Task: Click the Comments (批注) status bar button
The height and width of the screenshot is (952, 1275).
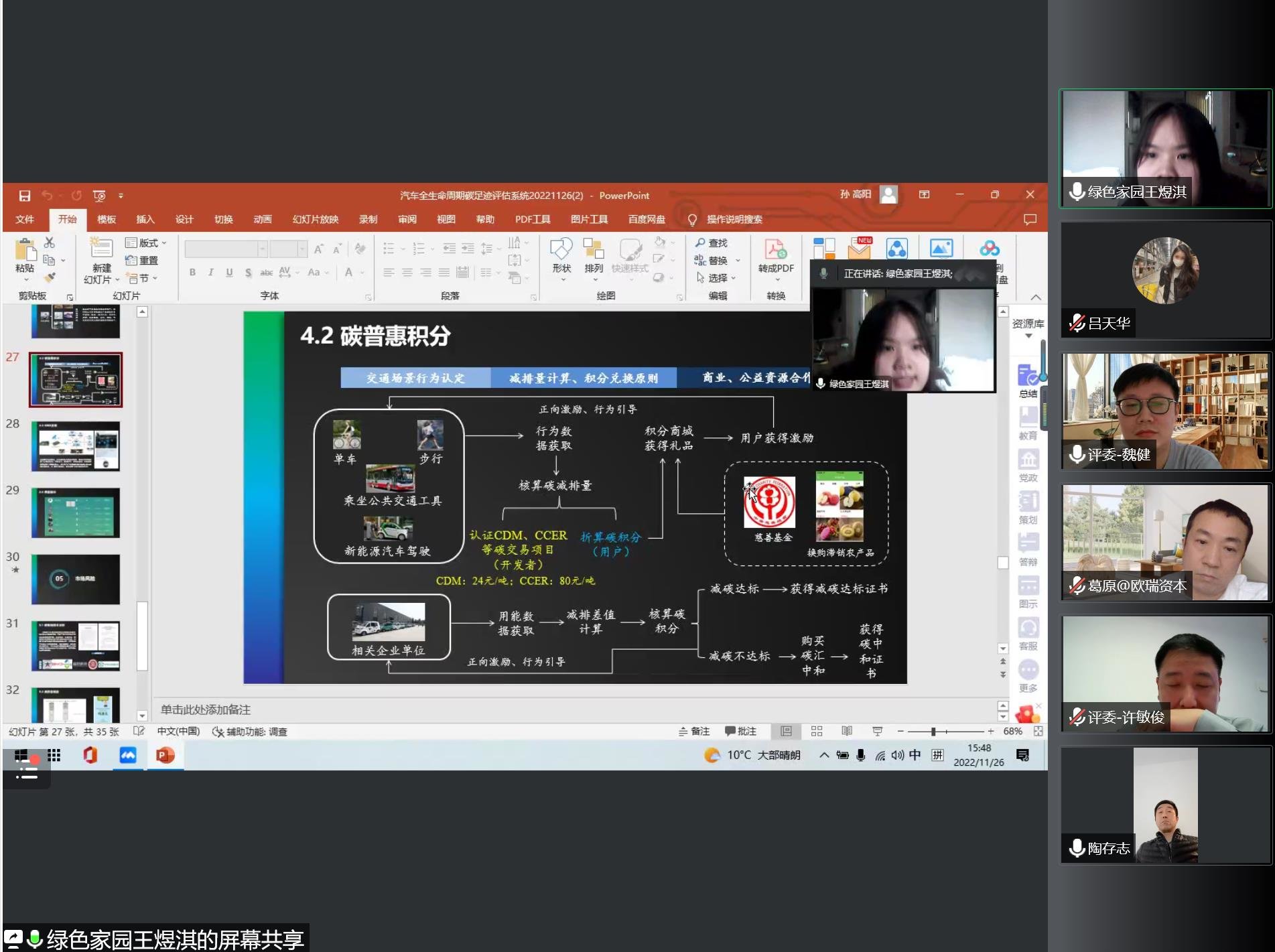Action: (741, 732)
